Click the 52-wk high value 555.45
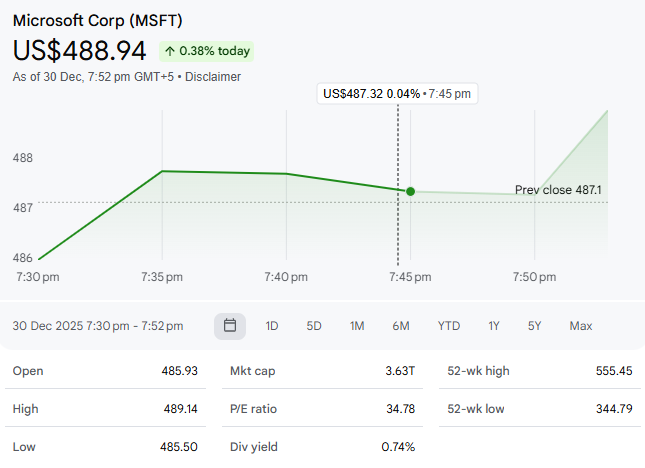 pos(614,371)
